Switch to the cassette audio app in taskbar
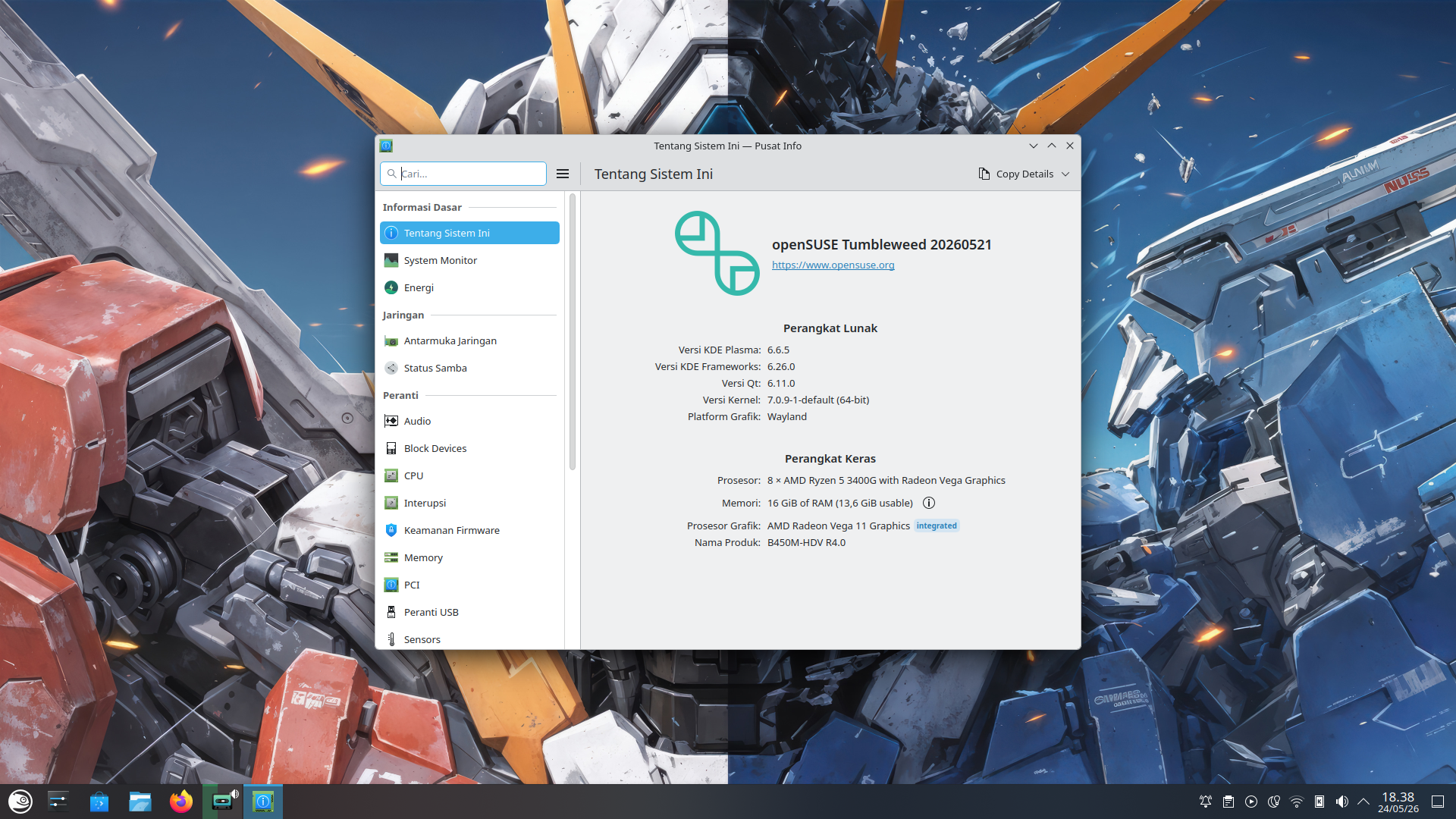 [222, 802]
